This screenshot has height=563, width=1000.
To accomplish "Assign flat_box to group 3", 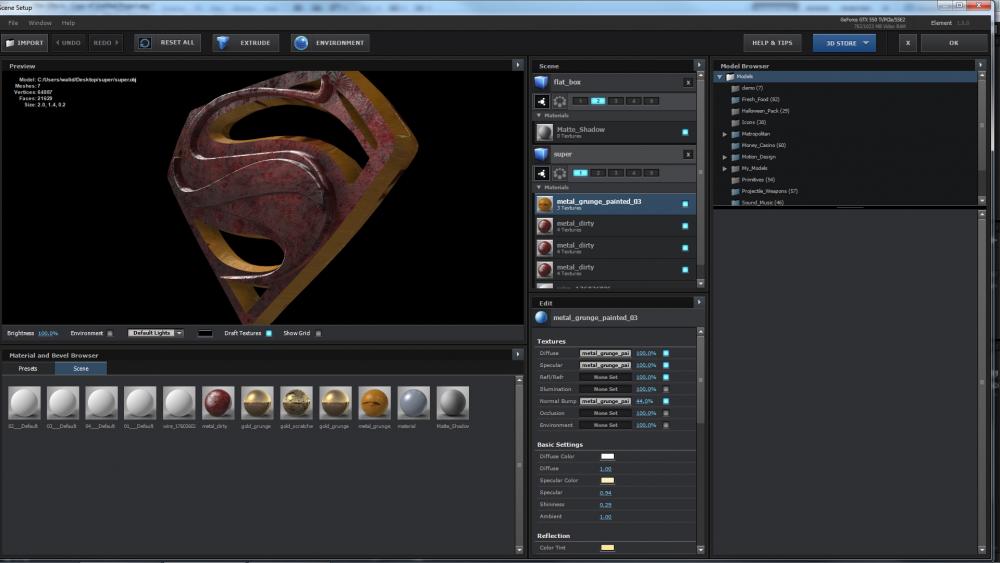I will tap(615, 101).
